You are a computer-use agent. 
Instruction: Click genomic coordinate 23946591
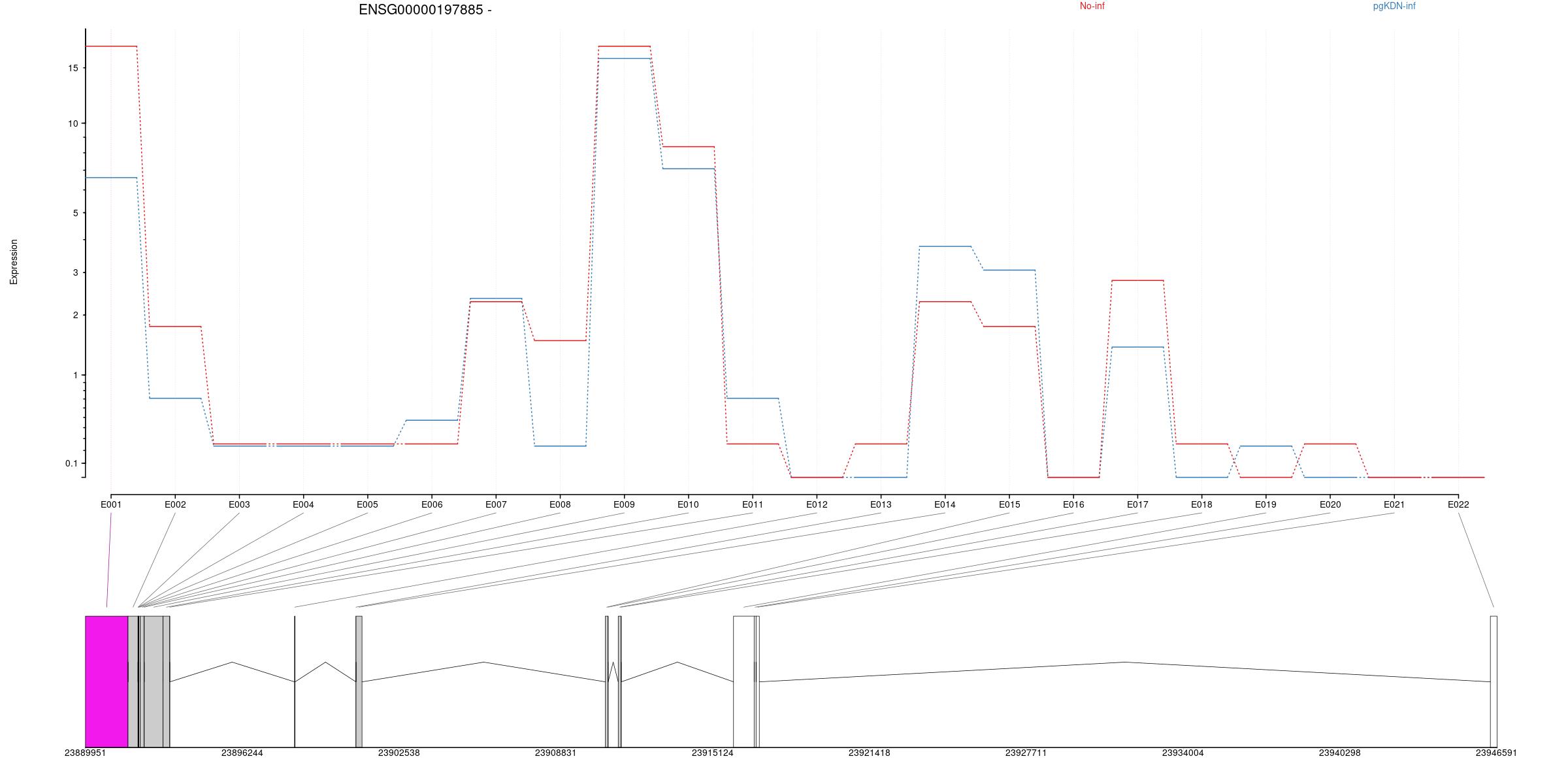coord(1496,753)
